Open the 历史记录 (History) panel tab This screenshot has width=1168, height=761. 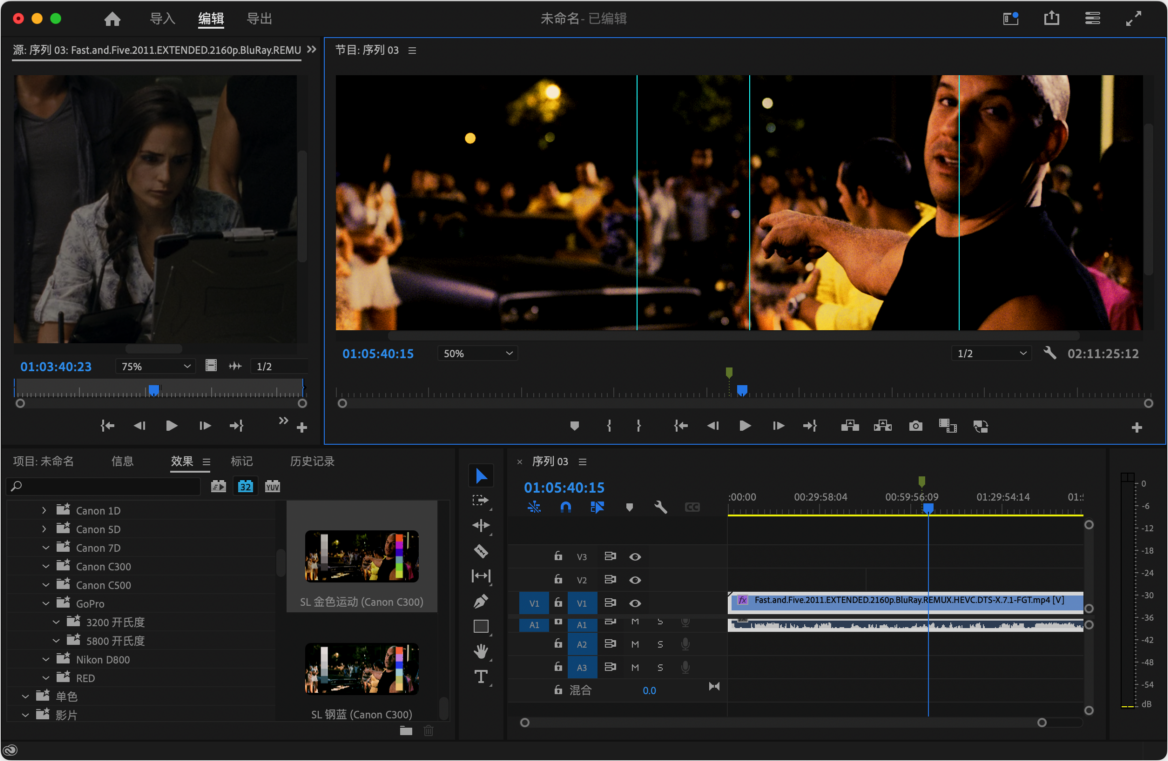tap(312, 461)
